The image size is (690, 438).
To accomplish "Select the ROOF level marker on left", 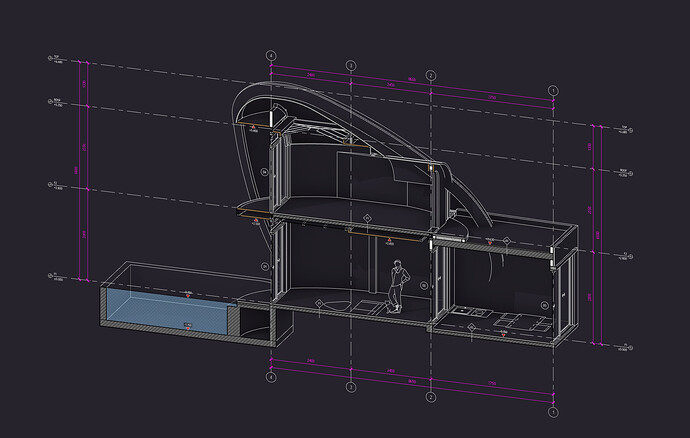I will point(53,101).
